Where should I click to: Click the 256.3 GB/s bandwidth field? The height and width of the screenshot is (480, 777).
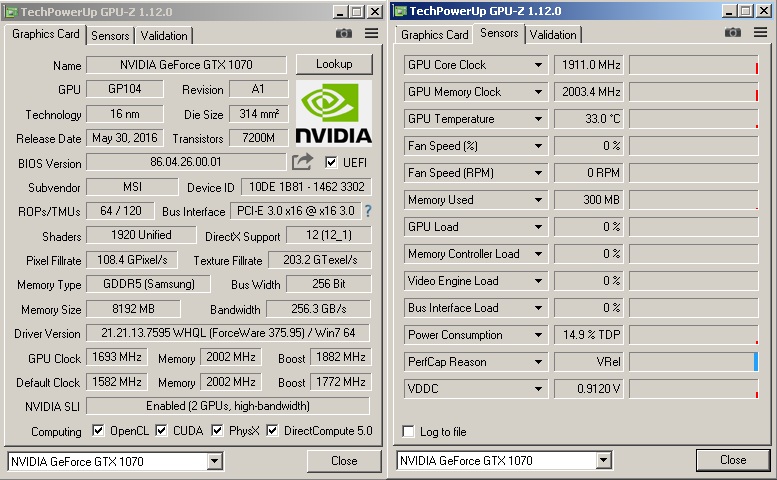318,309
